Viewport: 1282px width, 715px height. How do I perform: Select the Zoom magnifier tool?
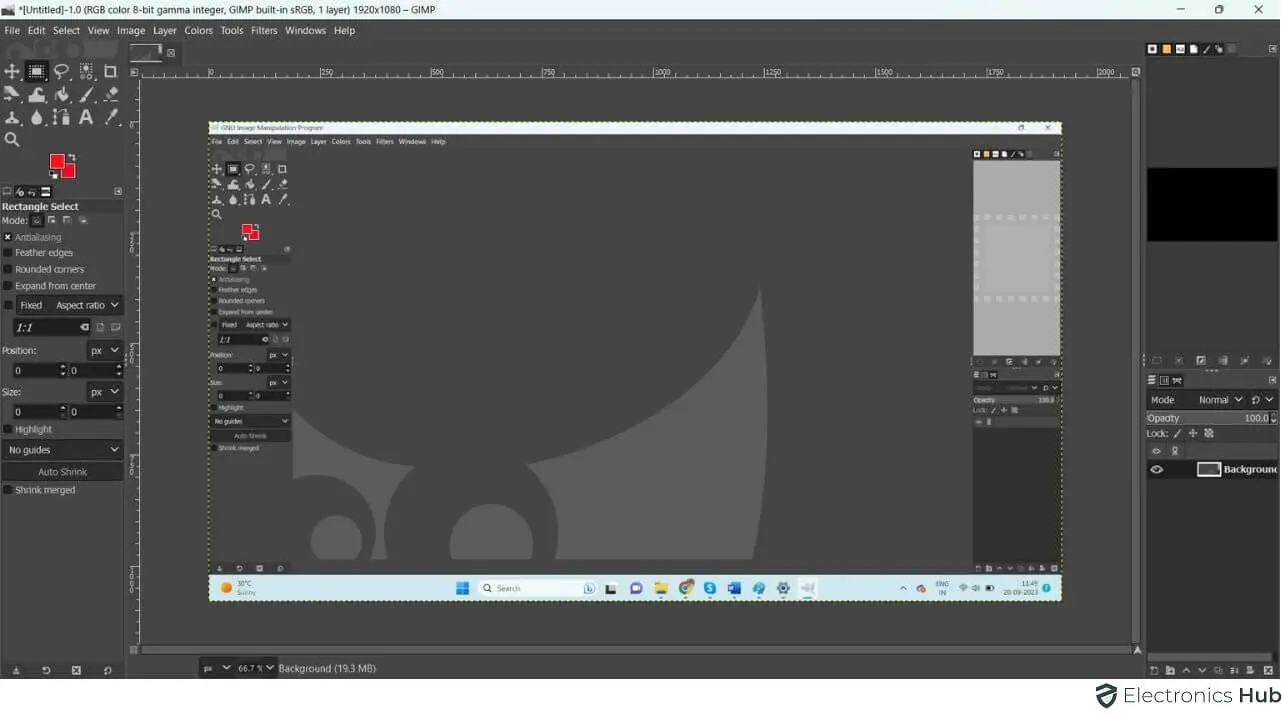tap(12, 140)
